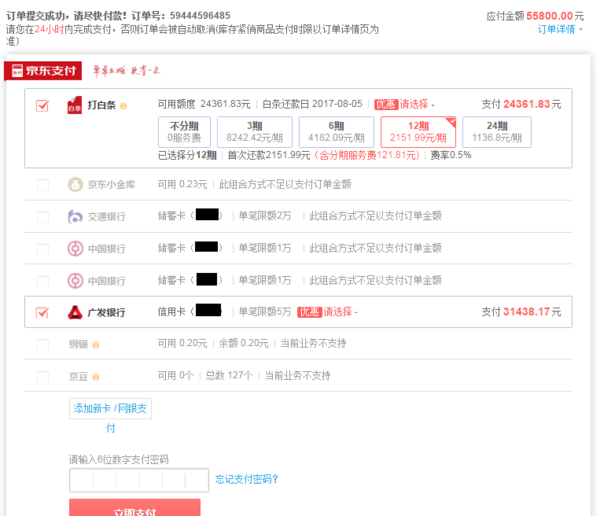Select the 不分期 0服务费 option
The height and width of the screenshot is (516, 600).
184,132
